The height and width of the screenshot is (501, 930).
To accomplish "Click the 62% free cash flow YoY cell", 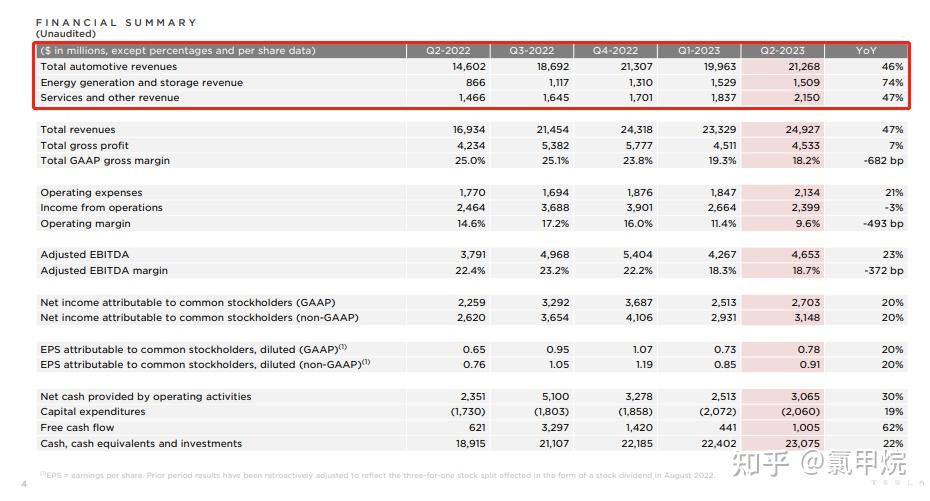I will click(893, 428).
